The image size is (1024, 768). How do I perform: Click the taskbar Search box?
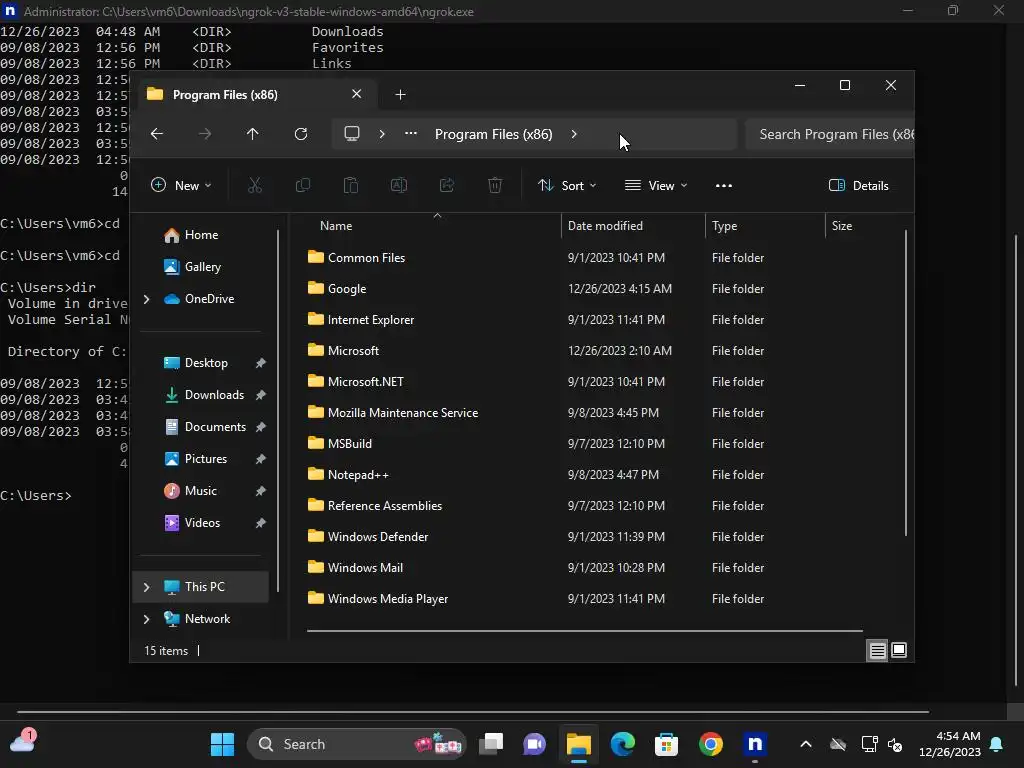[357, 744]
